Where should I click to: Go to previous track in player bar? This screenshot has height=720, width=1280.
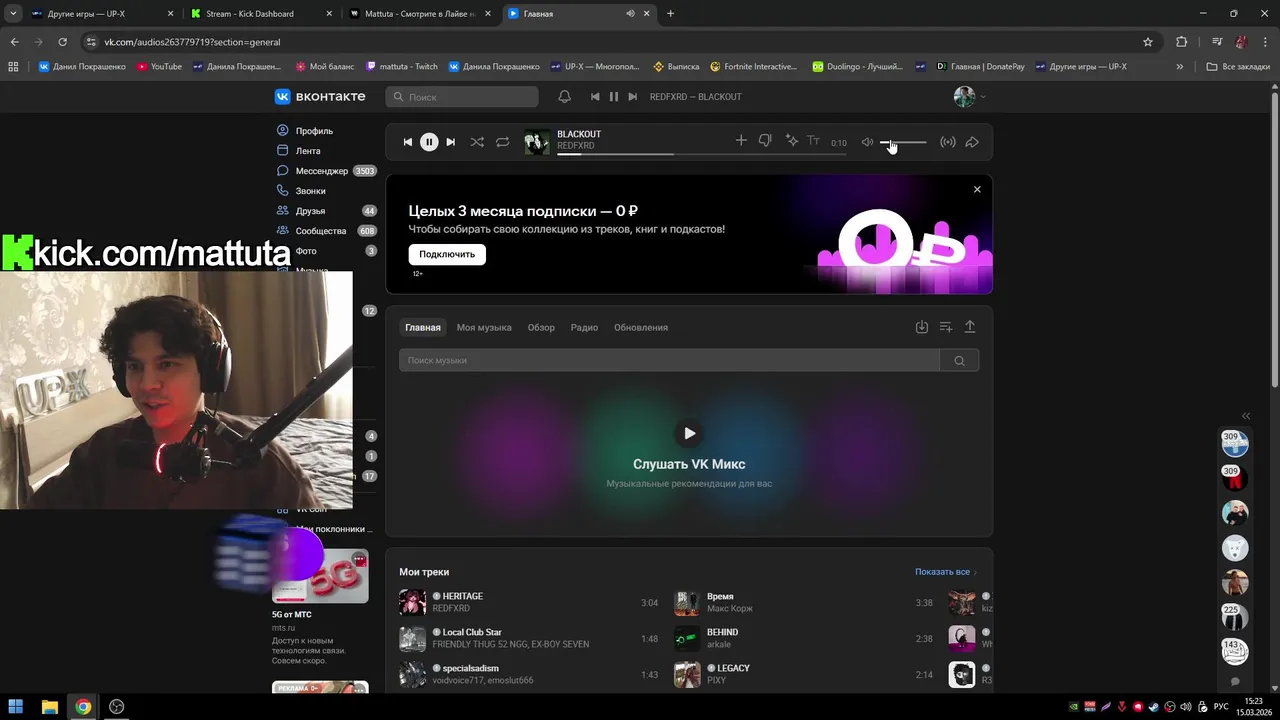[x=407, y=142]
